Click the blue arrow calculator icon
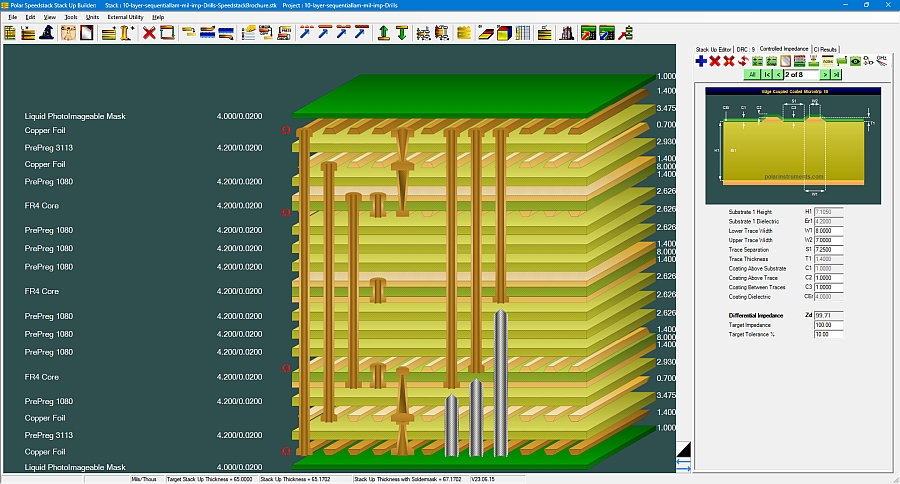Image resolution: width=900 pixels, height=484 pixels. point(607,33)
